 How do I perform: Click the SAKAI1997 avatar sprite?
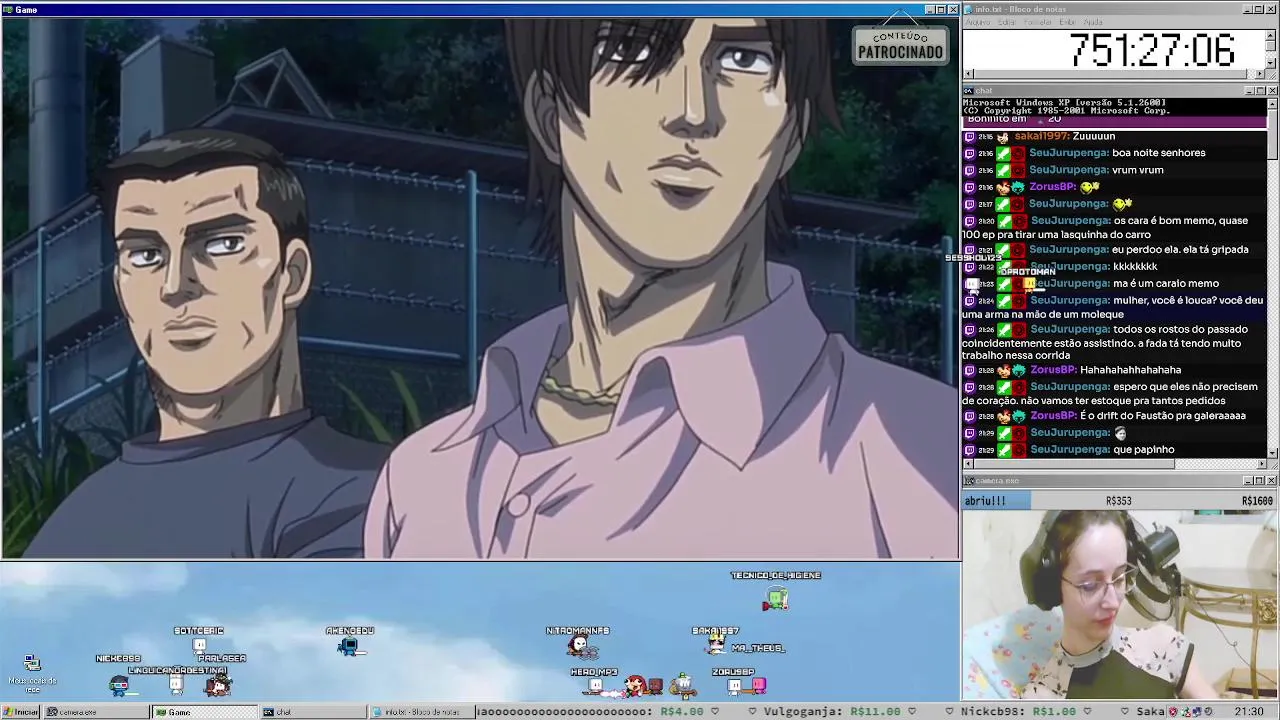tap(716, 644)
